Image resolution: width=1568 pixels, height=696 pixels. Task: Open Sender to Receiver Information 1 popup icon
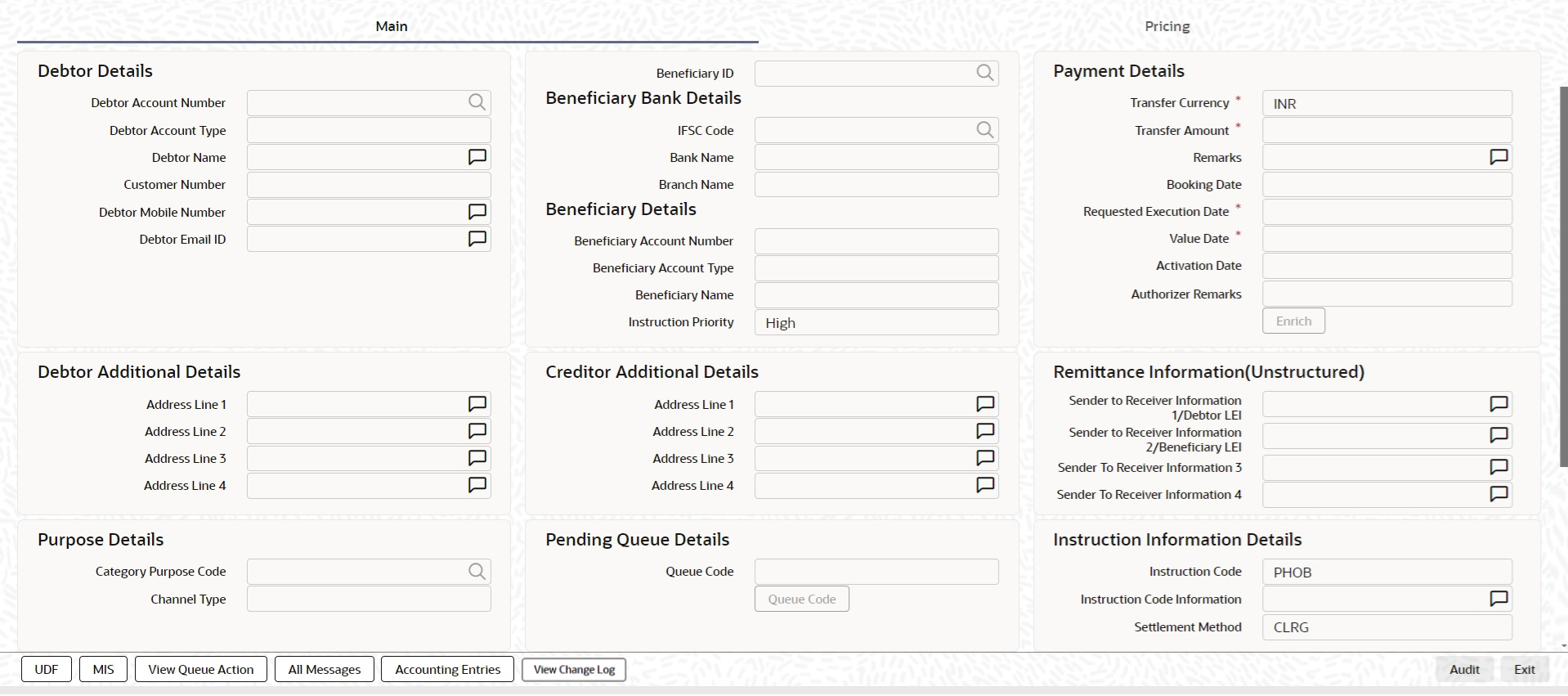(1499, 404)
